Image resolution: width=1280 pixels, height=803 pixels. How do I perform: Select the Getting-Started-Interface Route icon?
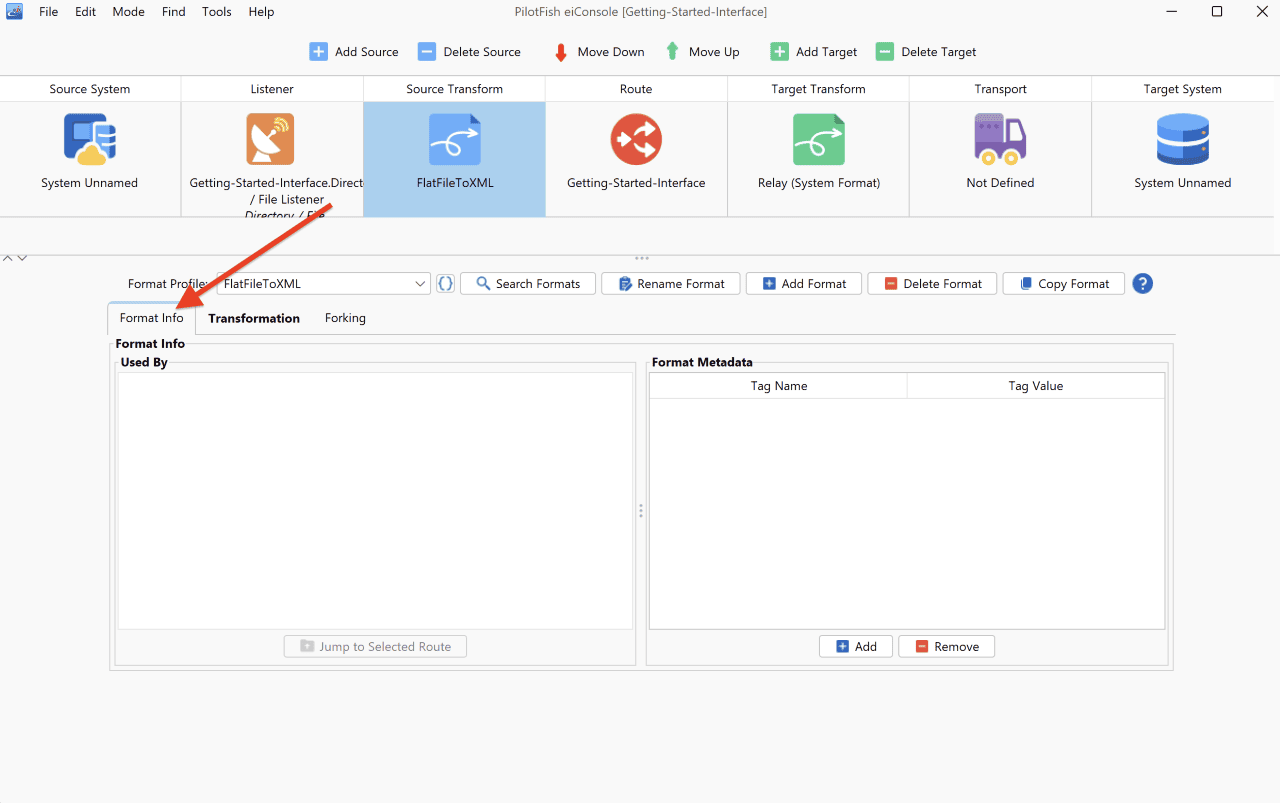click(x=636, y=139)
